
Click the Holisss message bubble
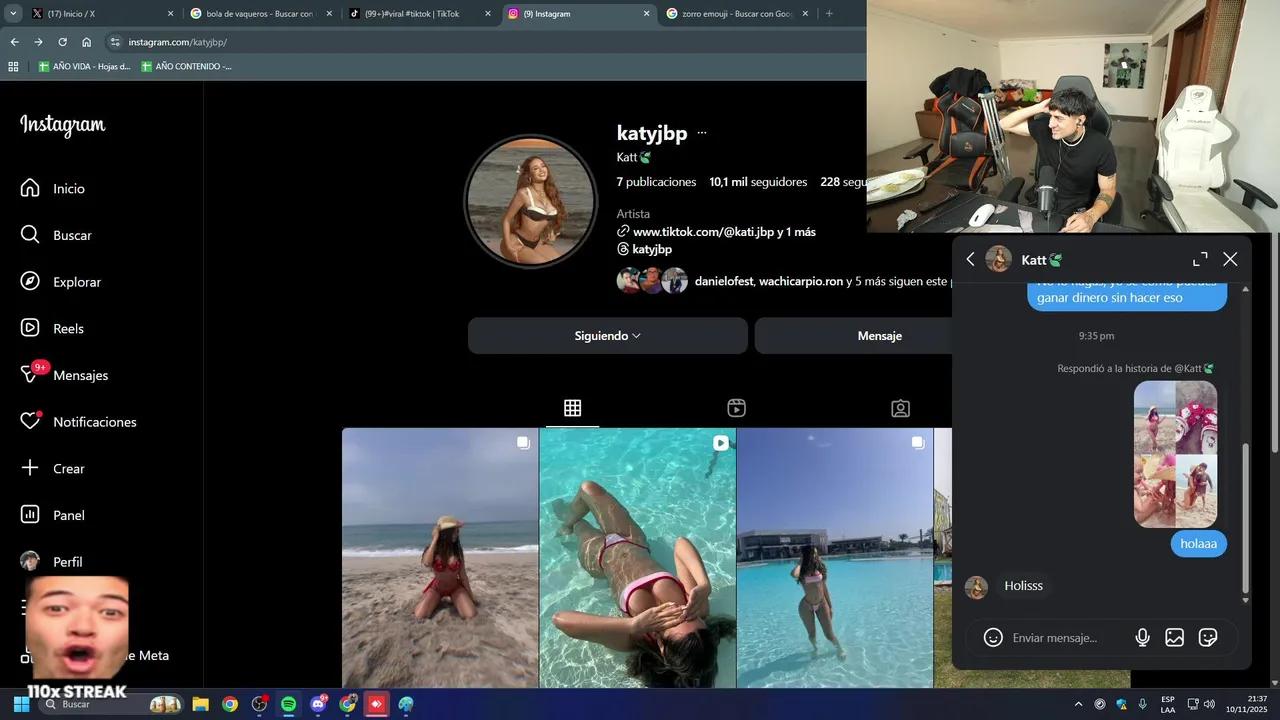coord(1023,586)
